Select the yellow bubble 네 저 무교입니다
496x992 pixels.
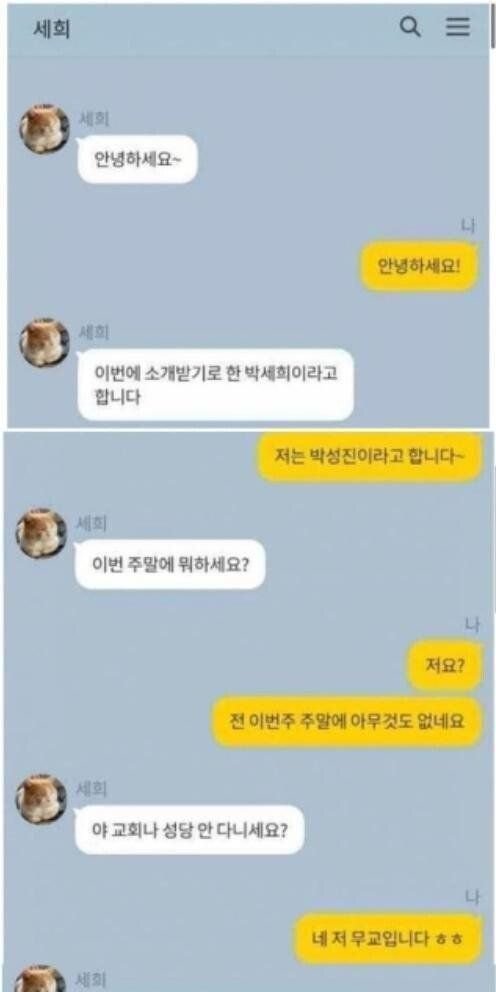389,939
